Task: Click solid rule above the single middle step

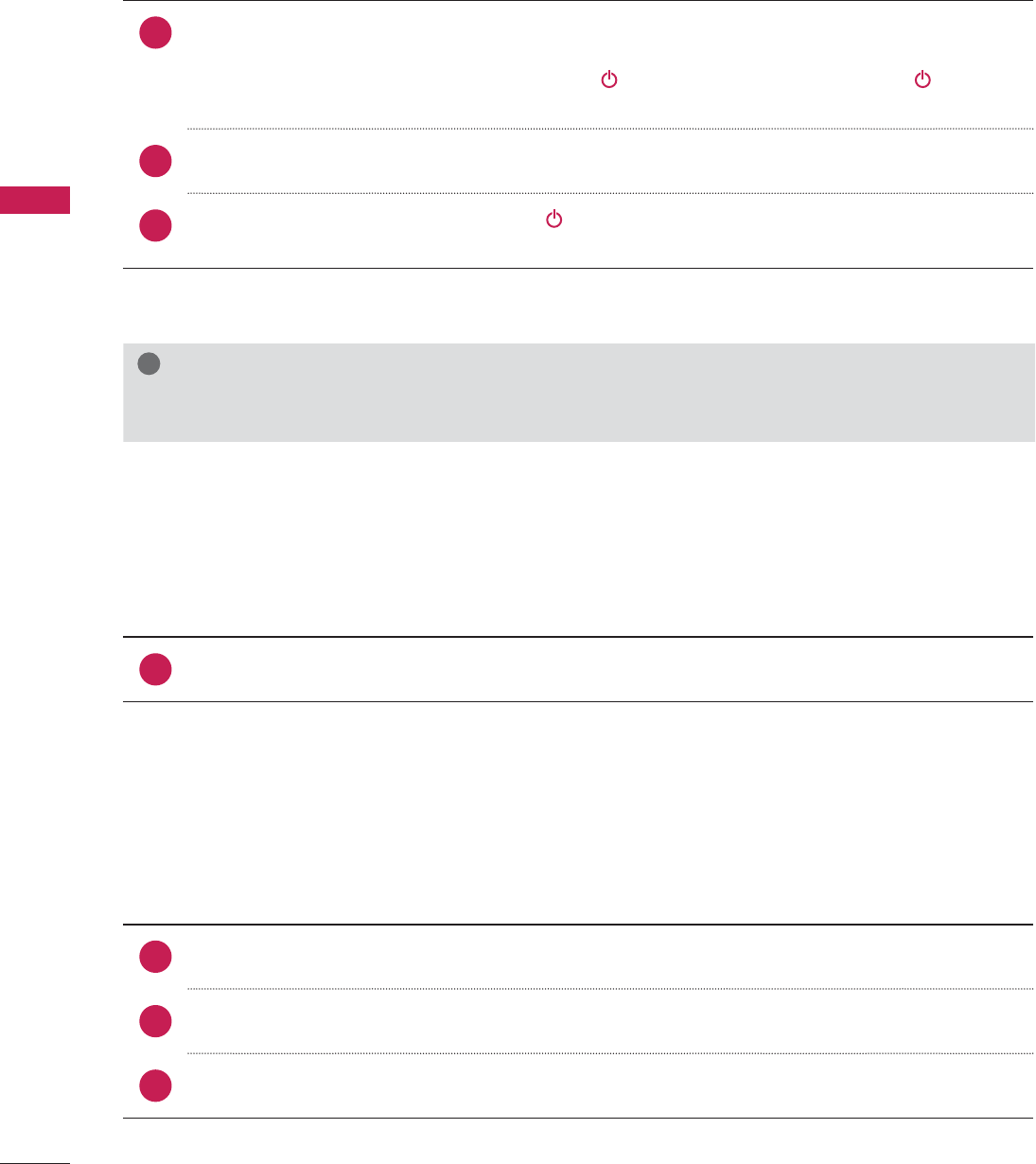Action: point(577,637)
